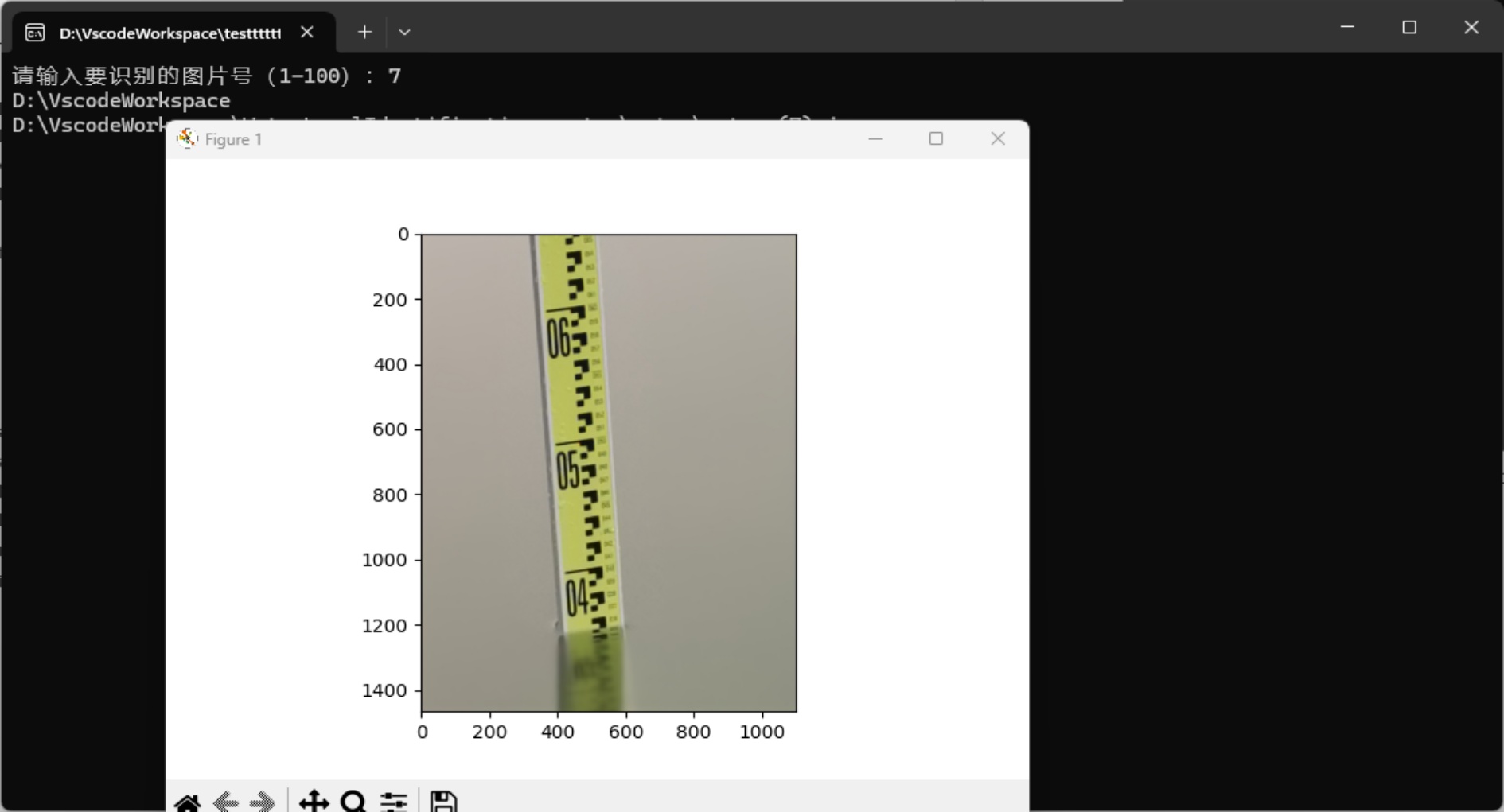This screenshot has height=812, width=1504.
Task: Select the Zoom to rectangle tool
Action: coord(353,801)
